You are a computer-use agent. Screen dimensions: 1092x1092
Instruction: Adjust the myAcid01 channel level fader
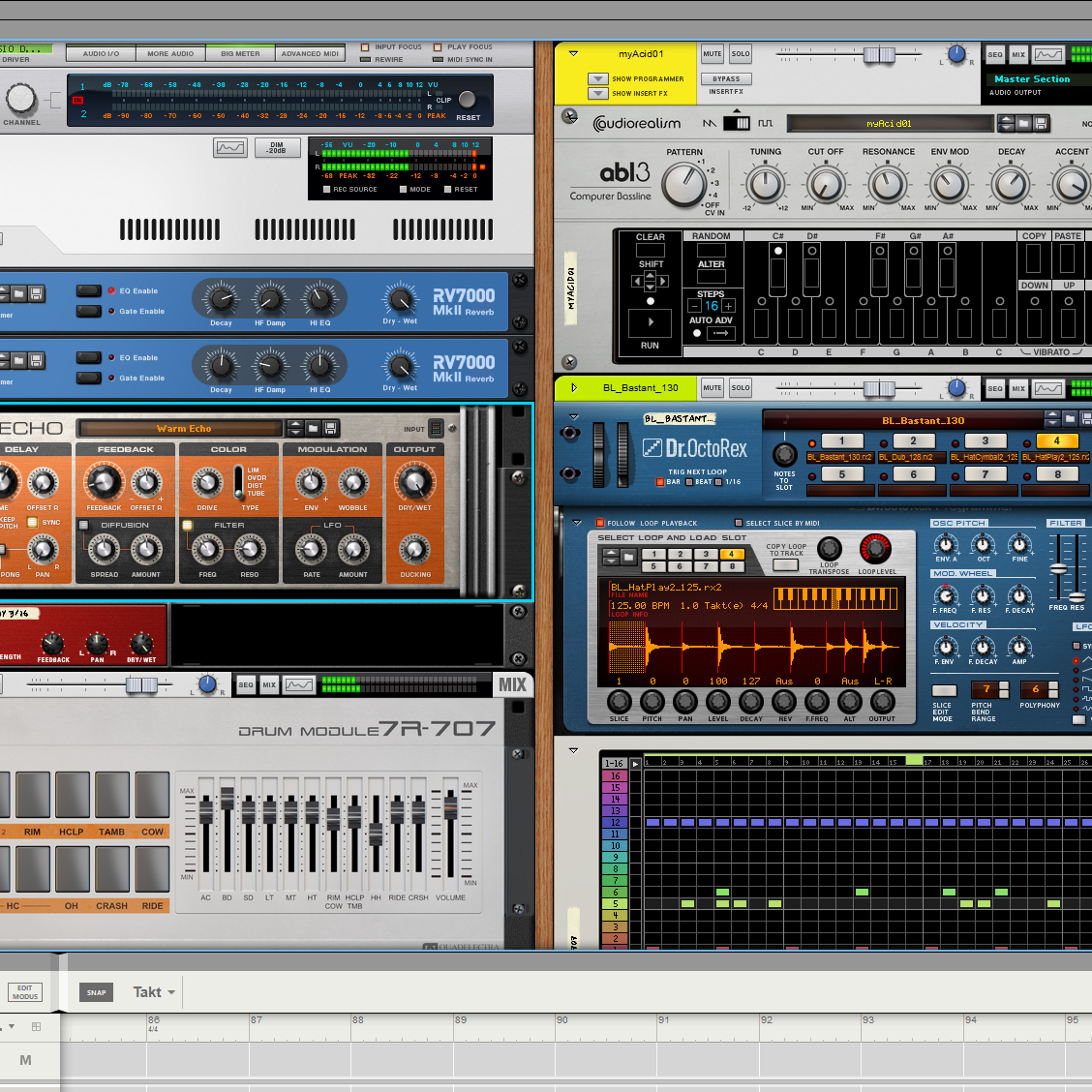[879, 55]
